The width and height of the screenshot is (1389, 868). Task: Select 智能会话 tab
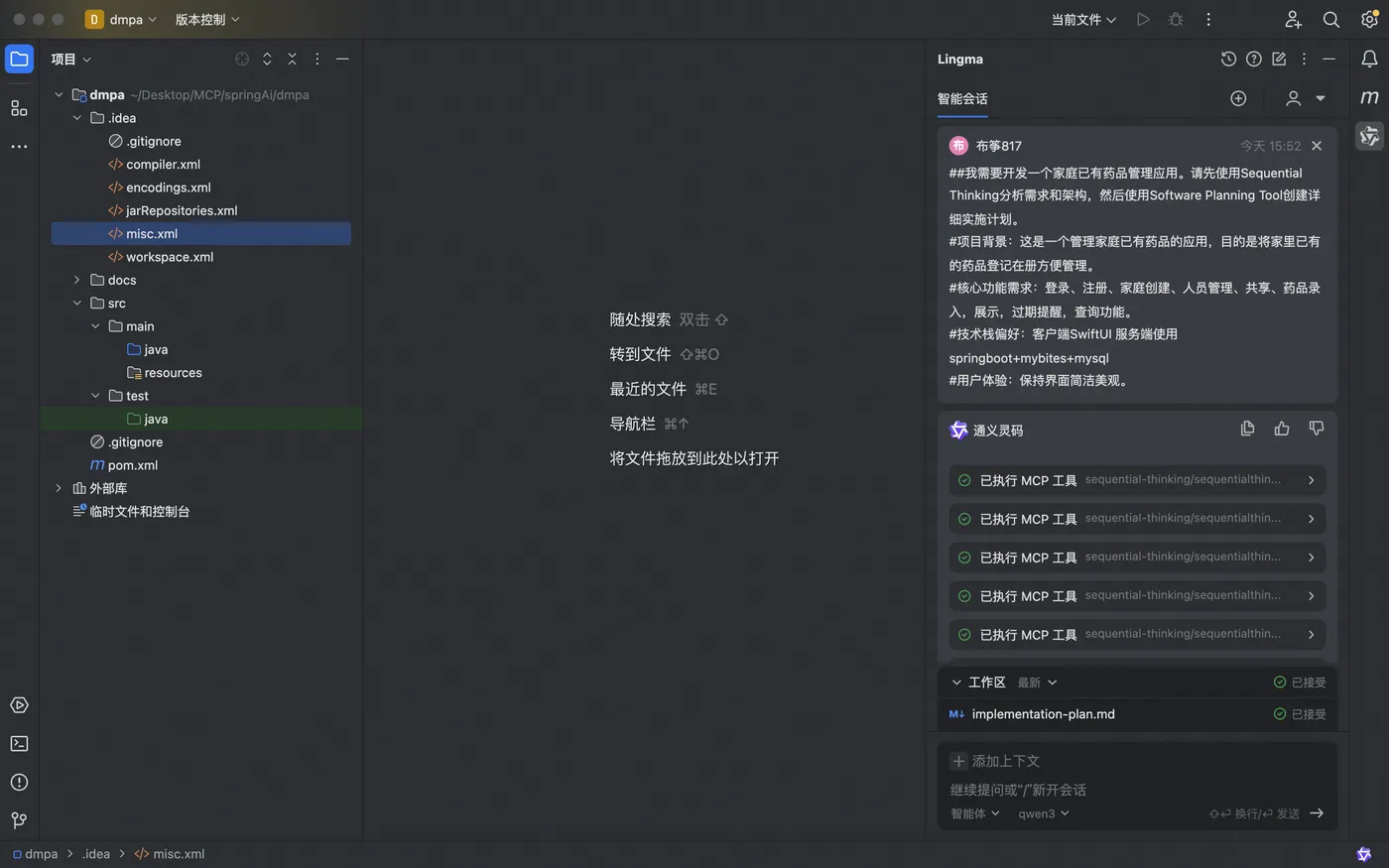(x=962, y=98)
